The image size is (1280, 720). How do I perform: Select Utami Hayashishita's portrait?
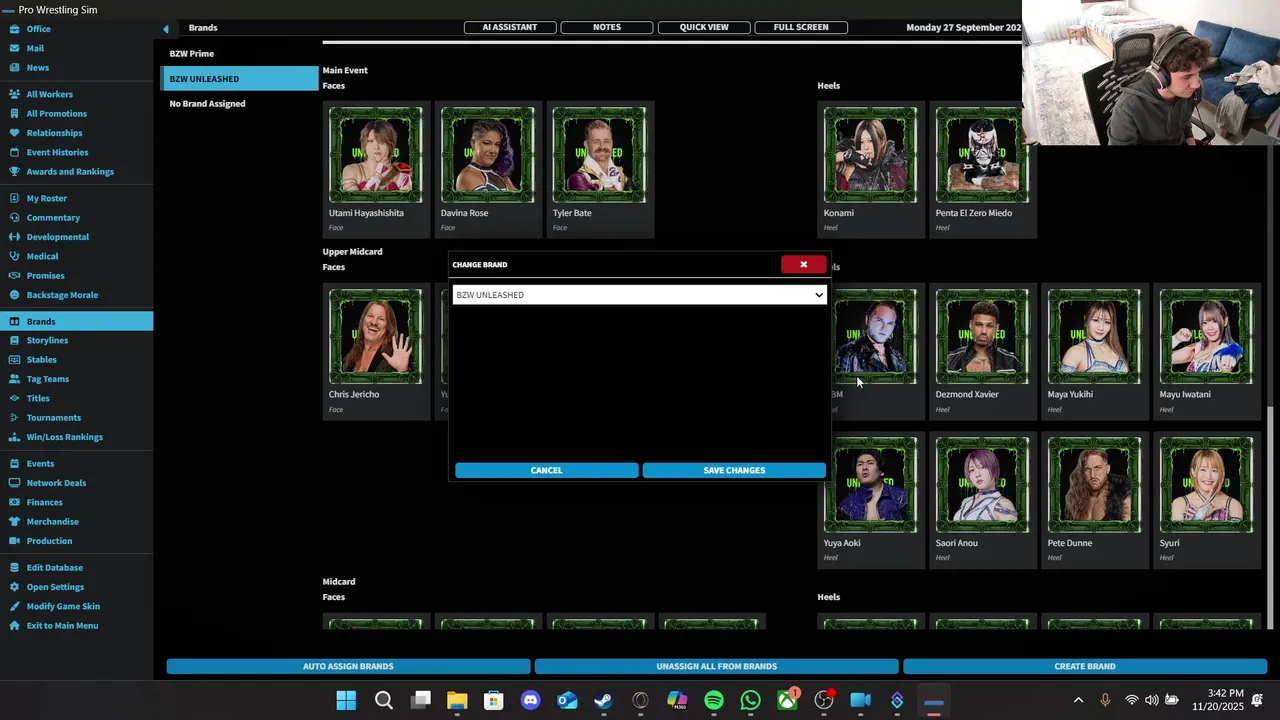click(x=376, y=155)
